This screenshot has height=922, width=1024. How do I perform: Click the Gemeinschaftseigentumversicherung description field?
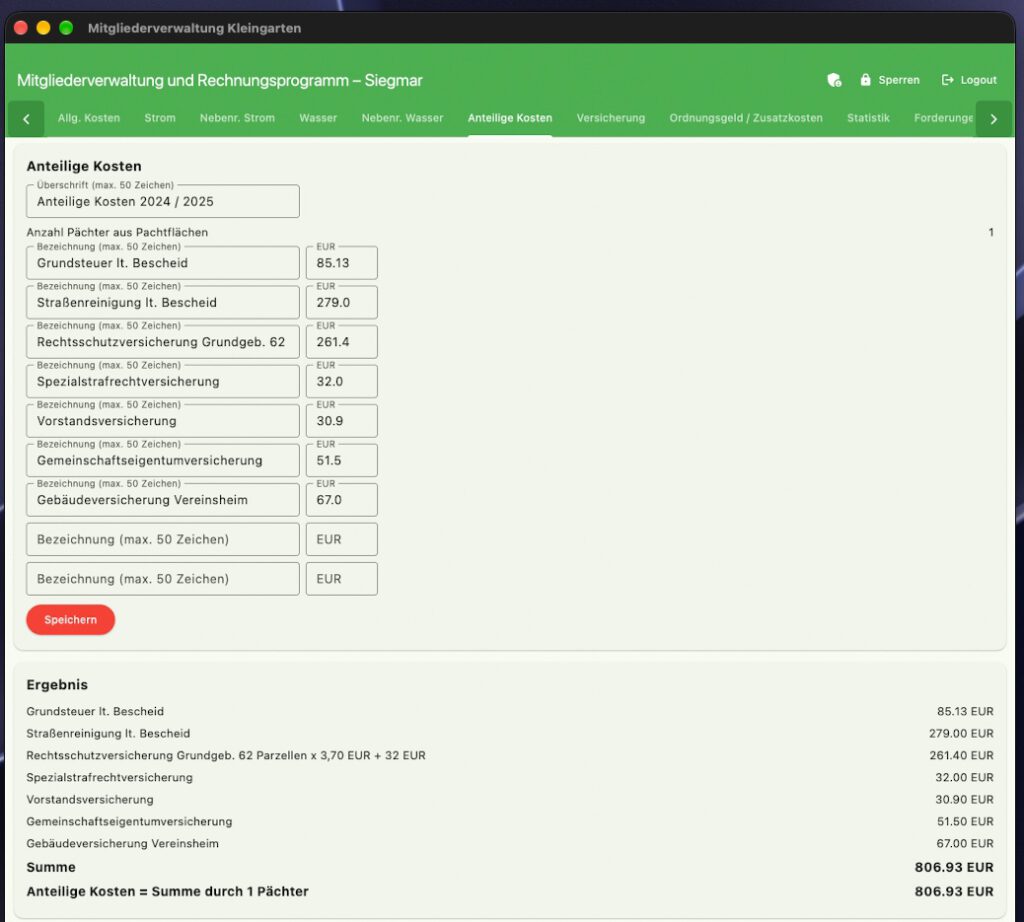tap(163, 460)
